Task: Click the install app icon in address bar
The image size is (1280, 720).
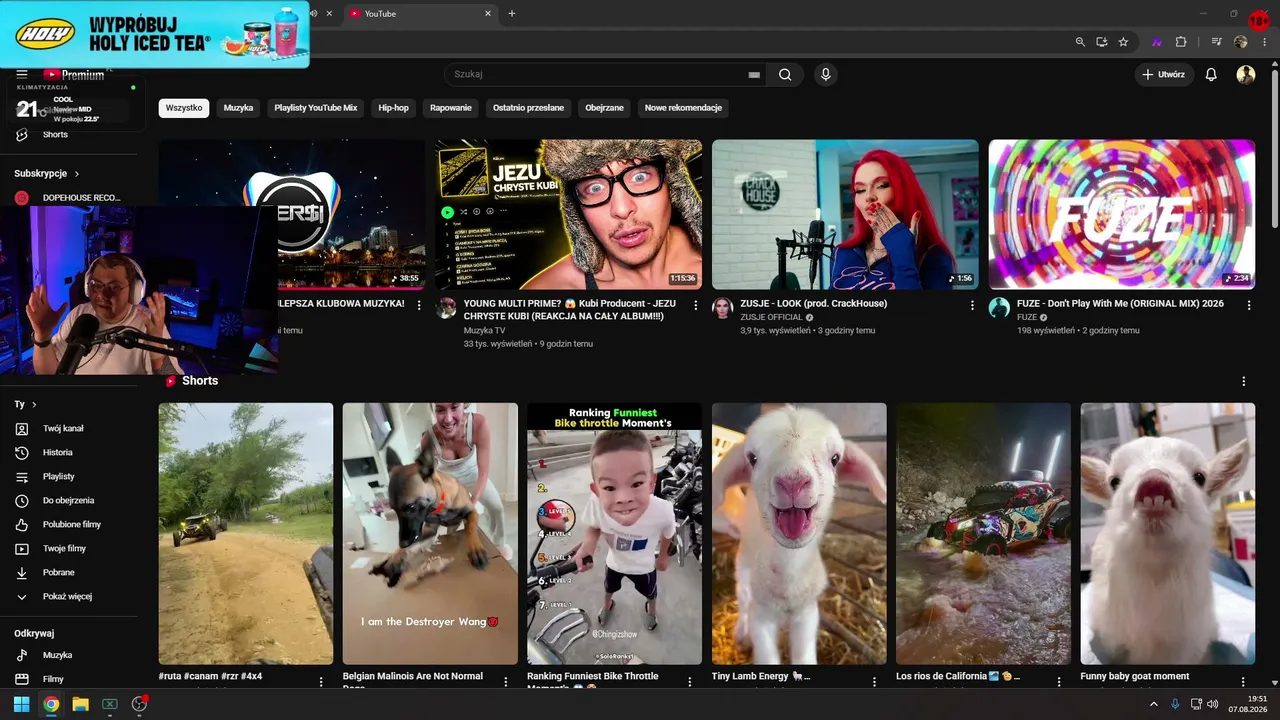Action: click(x=1102, y=42)
